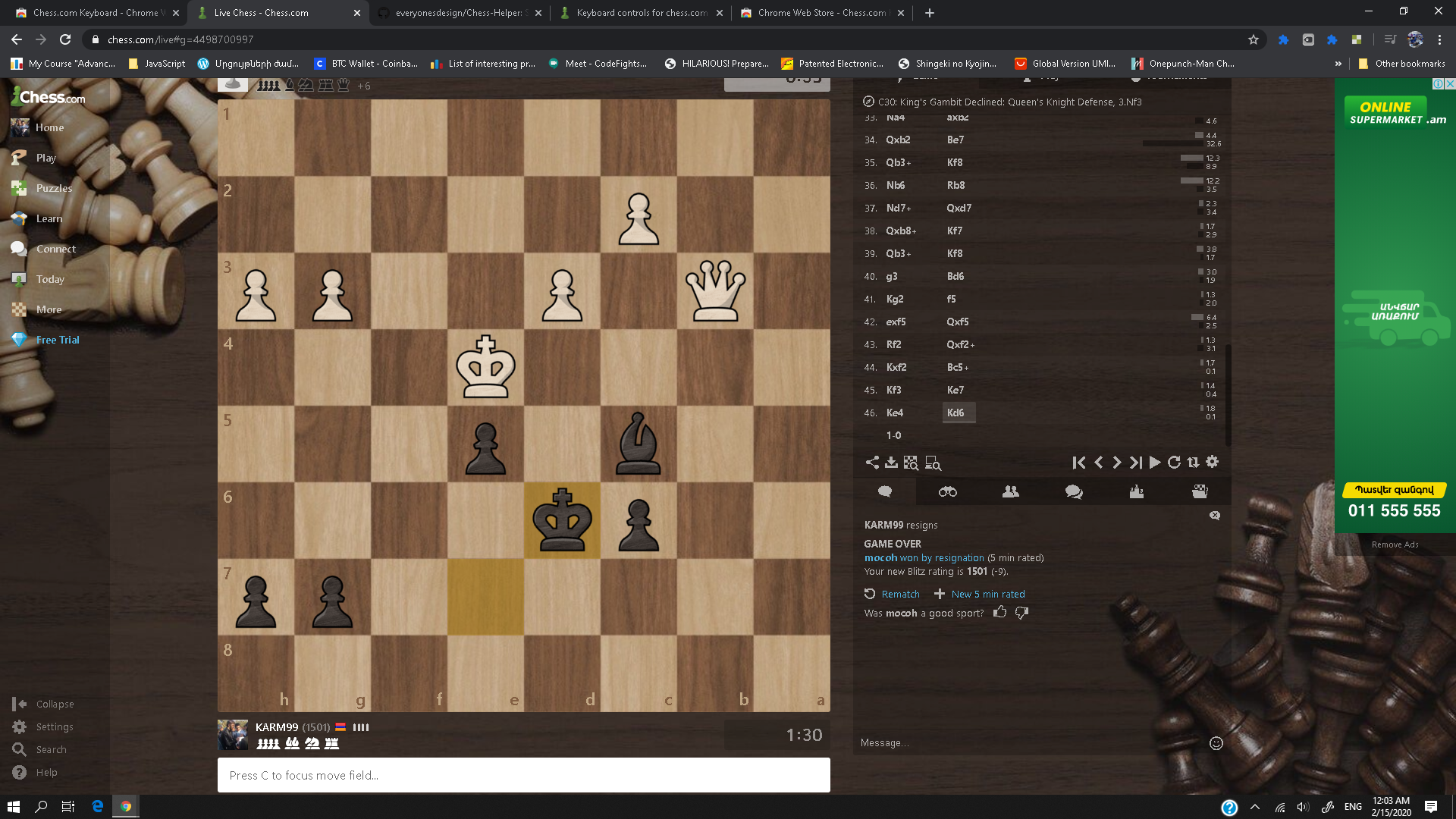Show hidden system tray icons

click(1254, 807)
